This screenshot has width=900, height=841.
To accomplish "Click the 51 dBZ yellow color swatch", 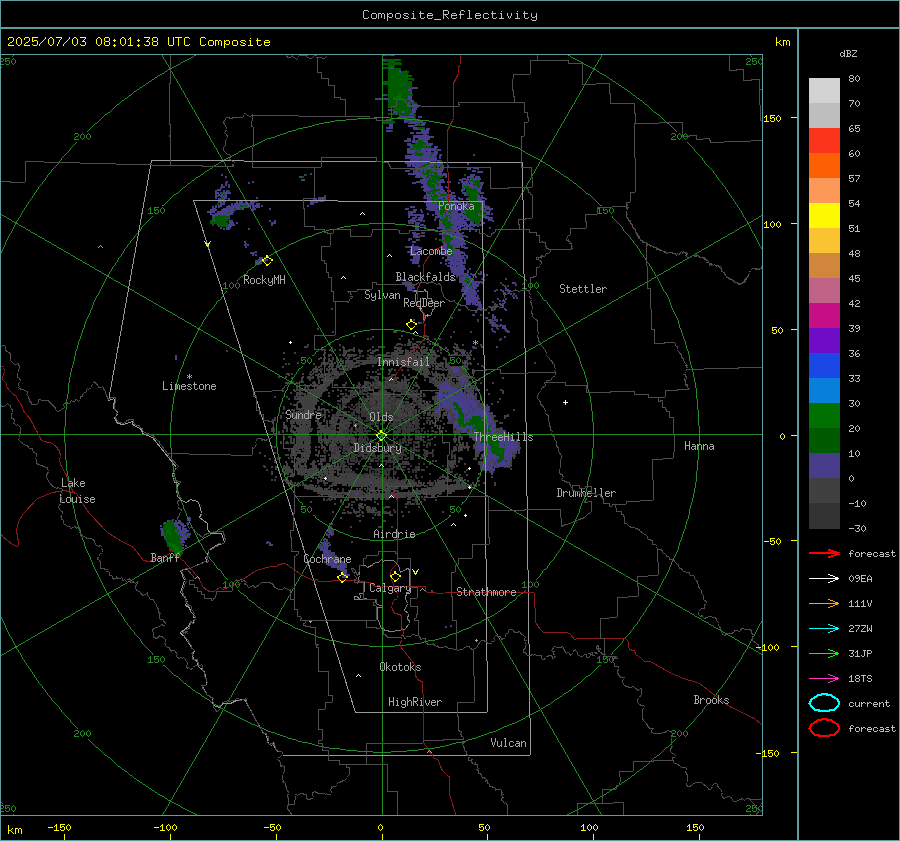I will tap(824, 216).
